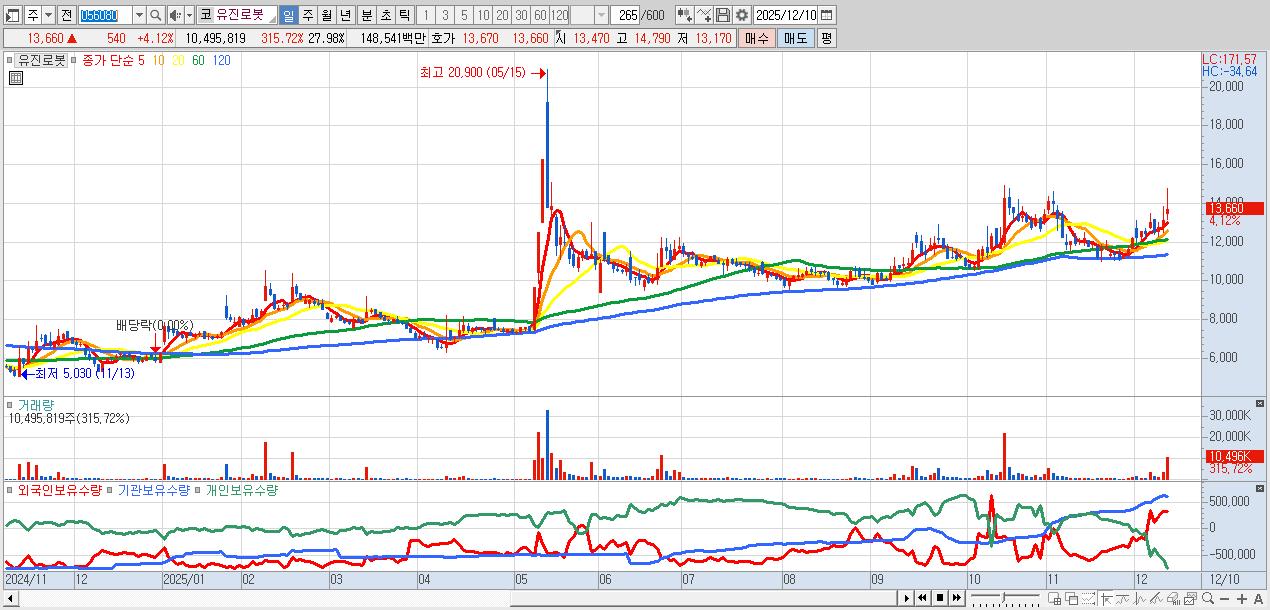Click the wave pattern analysis icon
This screenshot has width=1270, height=610.
1140,598
